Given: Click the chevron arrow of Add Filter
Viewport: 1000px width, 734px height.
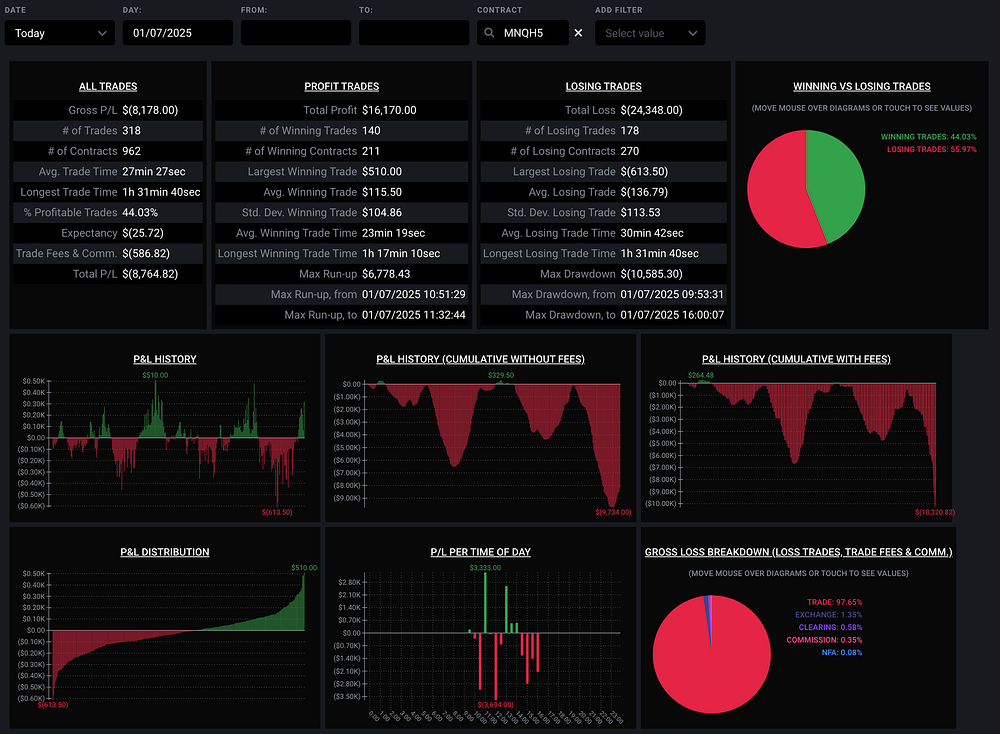Looking at the screenshot, I should (693, 33).
